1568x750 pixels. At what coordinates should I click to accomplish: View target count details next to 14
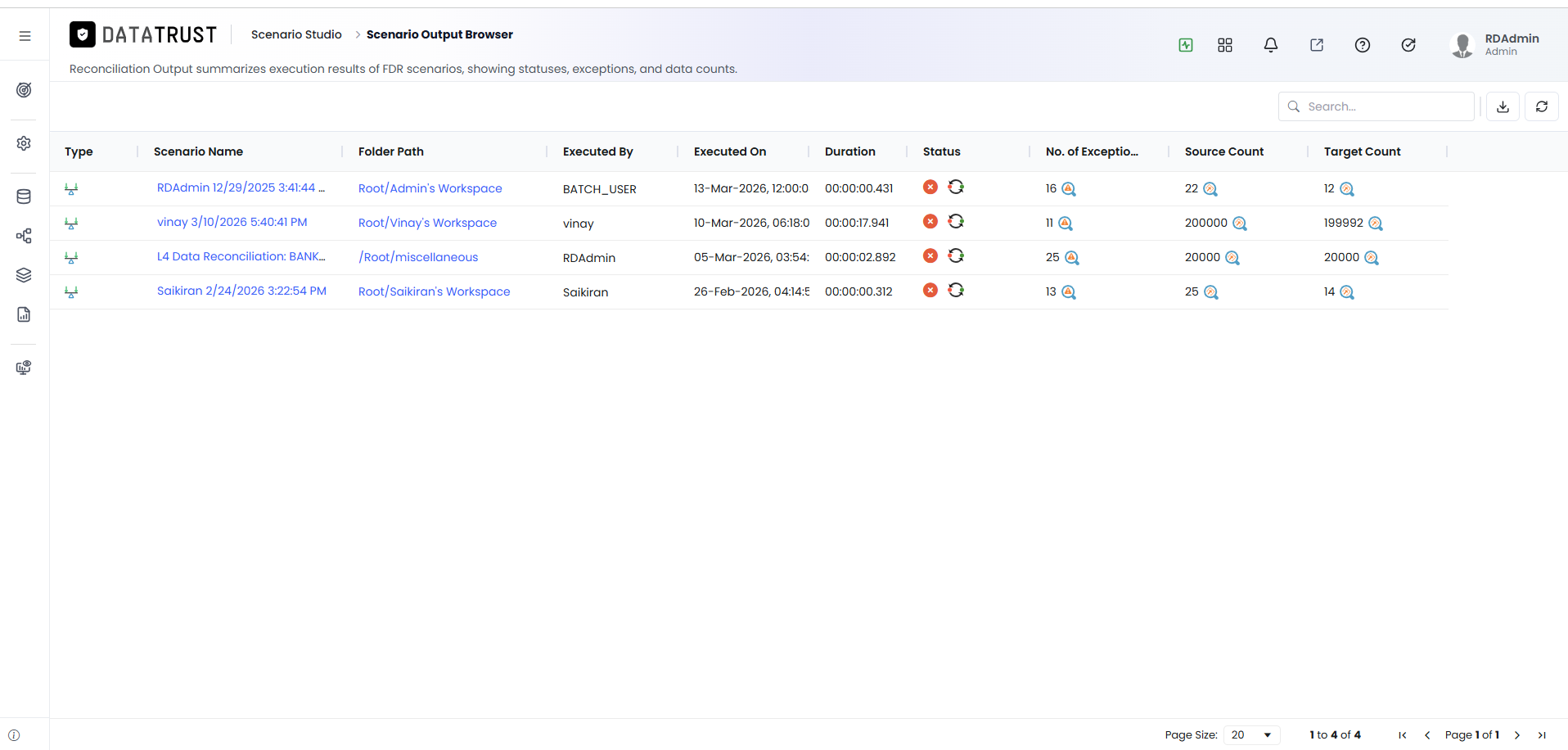coord(1347,292)
